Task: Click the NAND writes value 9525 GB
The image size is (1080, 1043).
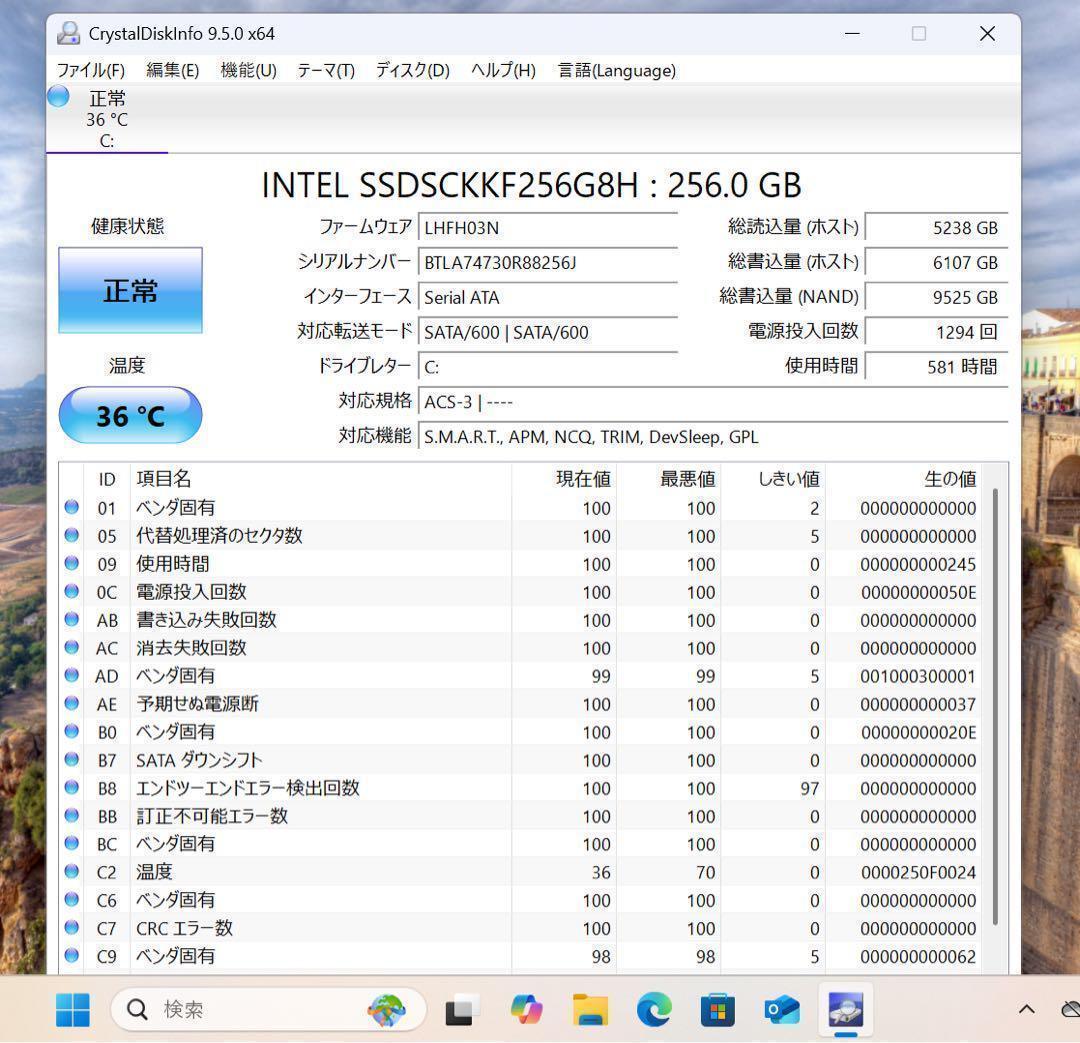Action: [937, 298]
